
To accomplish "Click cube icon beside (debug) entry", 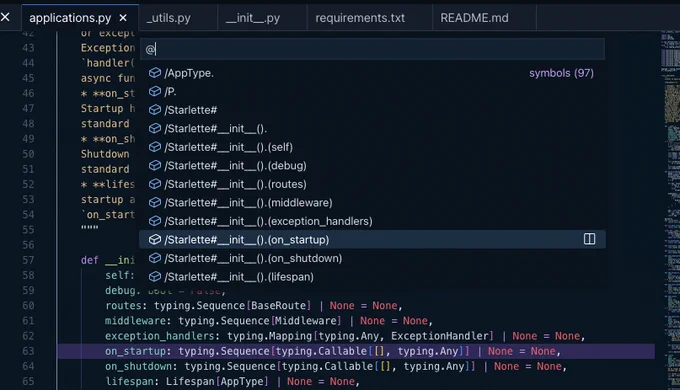I will coord(155,166).
